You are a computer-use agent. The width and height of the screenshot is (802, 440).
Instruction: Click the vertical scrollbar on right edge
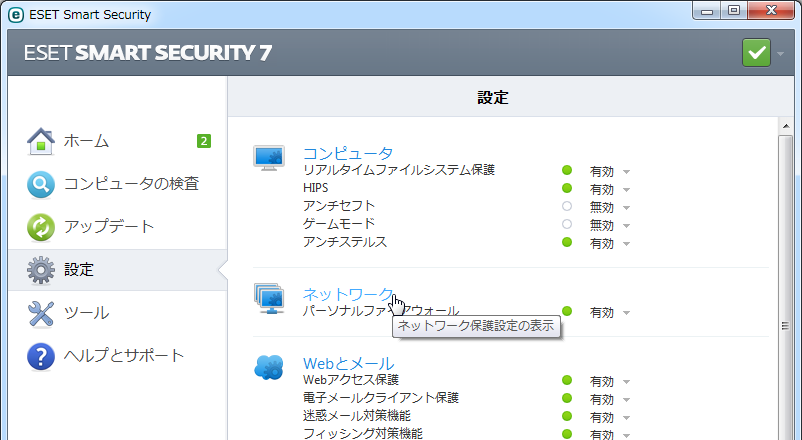click(x=786, y=280)
